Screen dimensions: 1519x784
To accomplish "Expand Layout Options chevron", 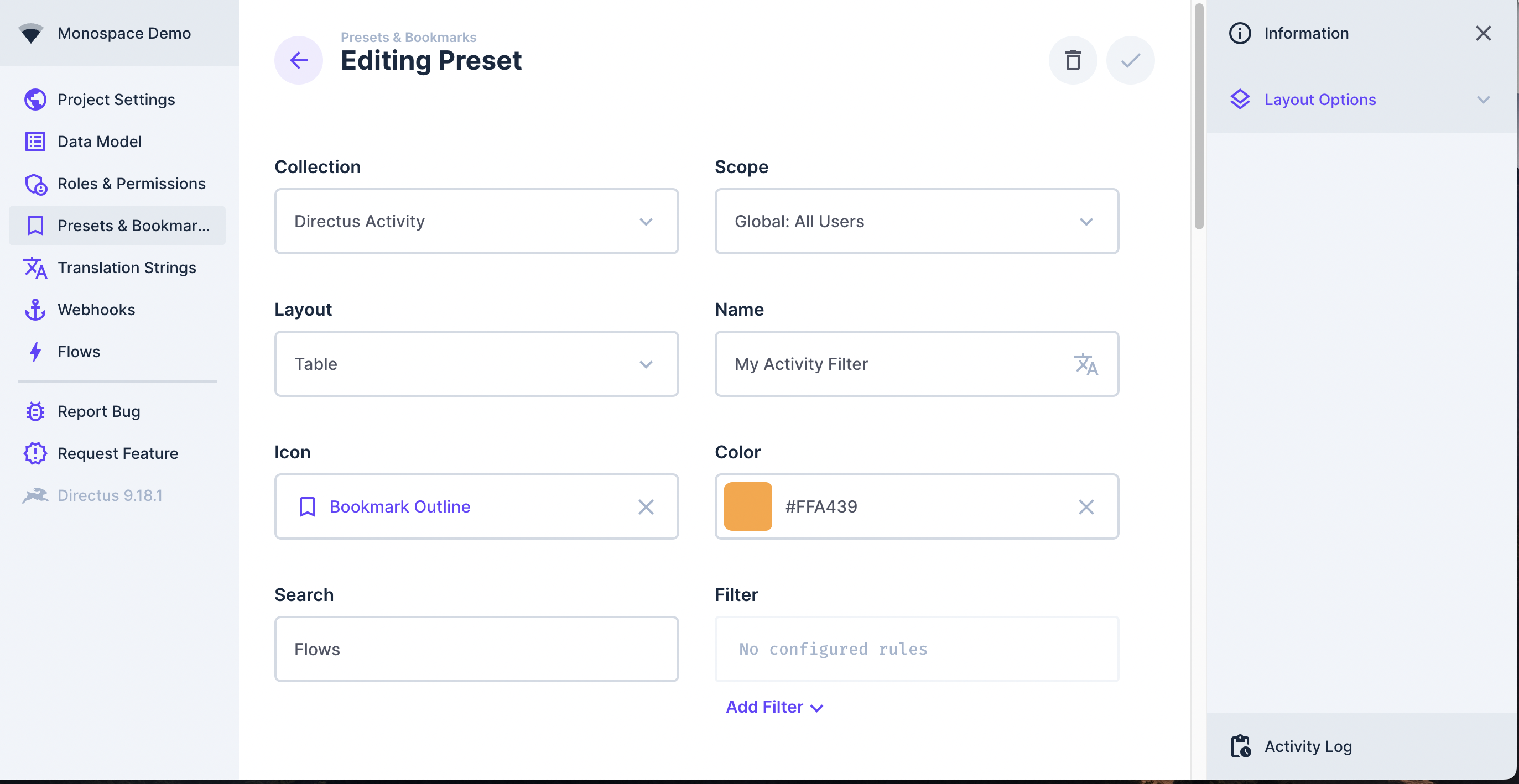I will (1483, 100).
